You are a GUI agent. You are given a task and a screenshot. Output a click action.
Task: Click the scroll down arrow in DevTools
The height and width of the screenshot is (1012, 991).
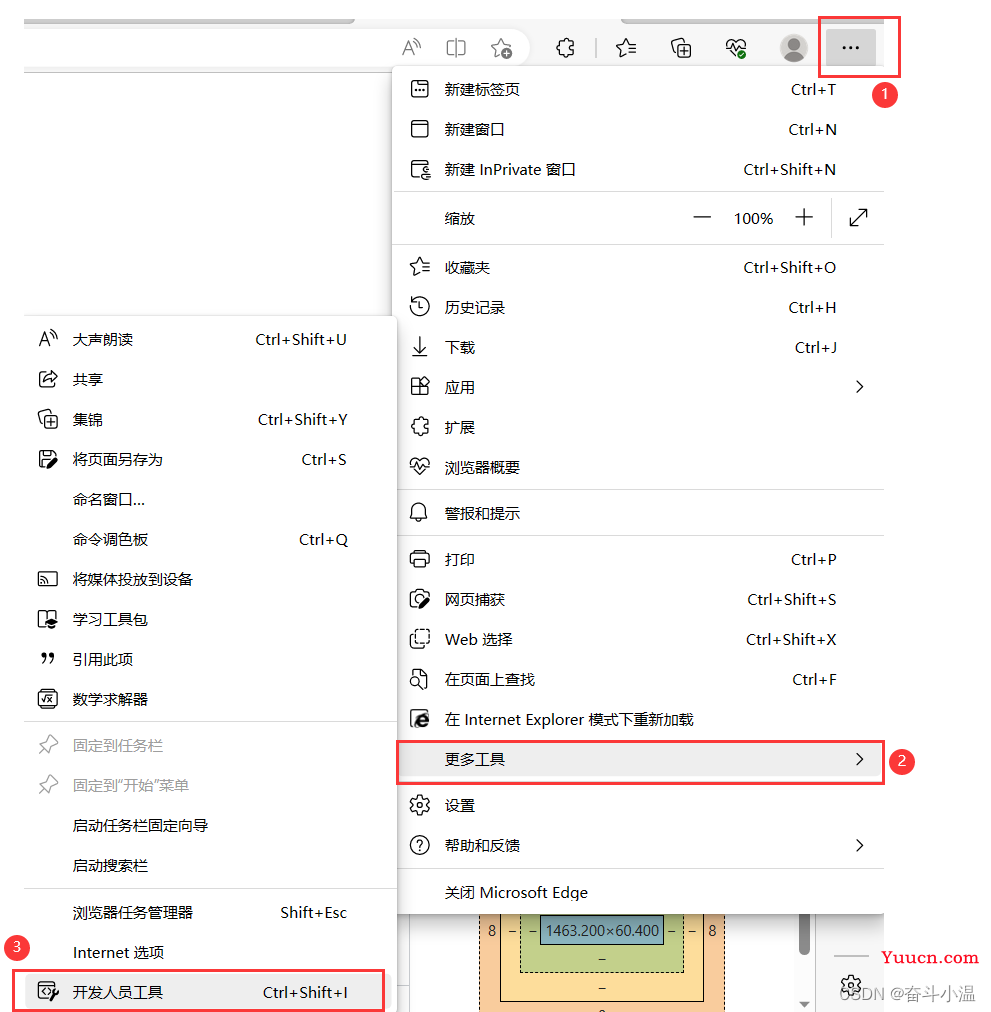(804, 1004)
